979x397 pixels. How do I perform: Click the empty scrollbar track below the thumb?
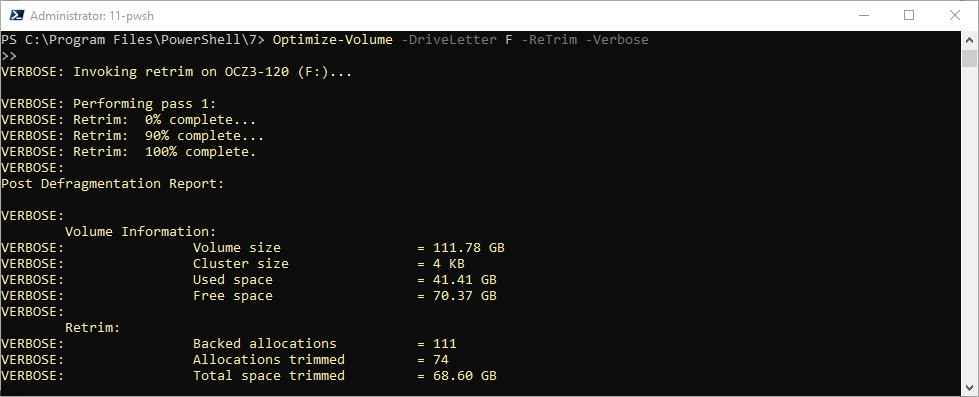(x=970, y=223)
